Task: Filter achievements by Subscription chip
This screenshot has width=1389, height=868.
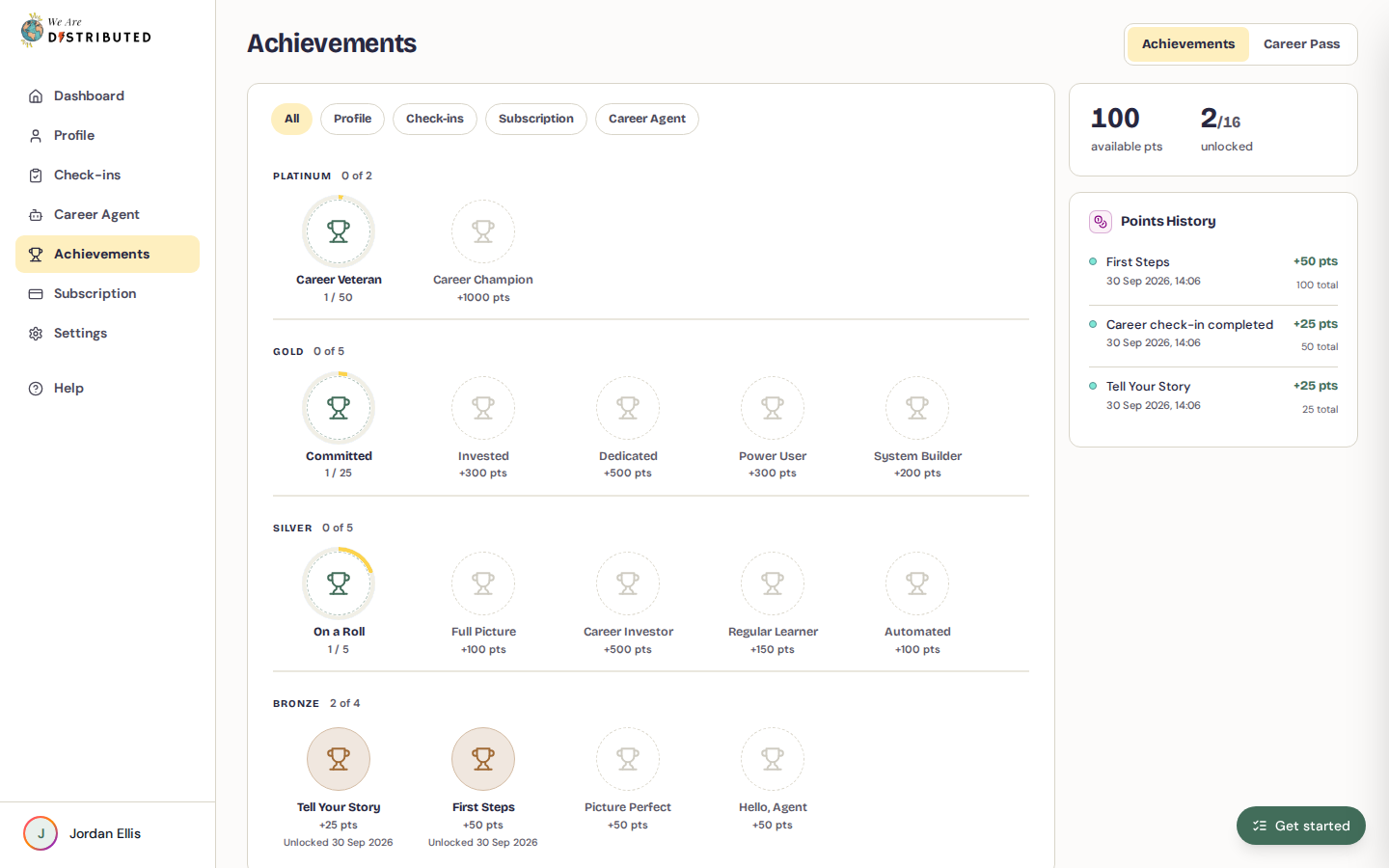Action: (536, 119)
